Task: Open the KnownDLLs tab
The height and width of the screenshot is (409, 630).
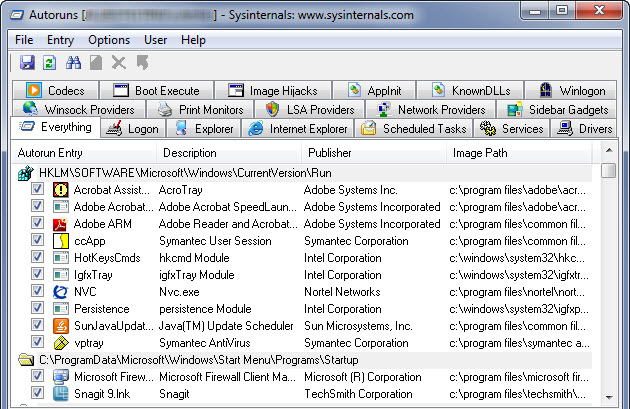Action: [470, 90]
